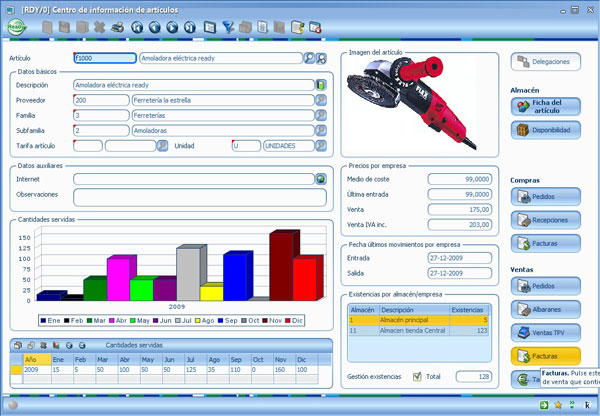Open Delegaciones button

pos(546,62)
